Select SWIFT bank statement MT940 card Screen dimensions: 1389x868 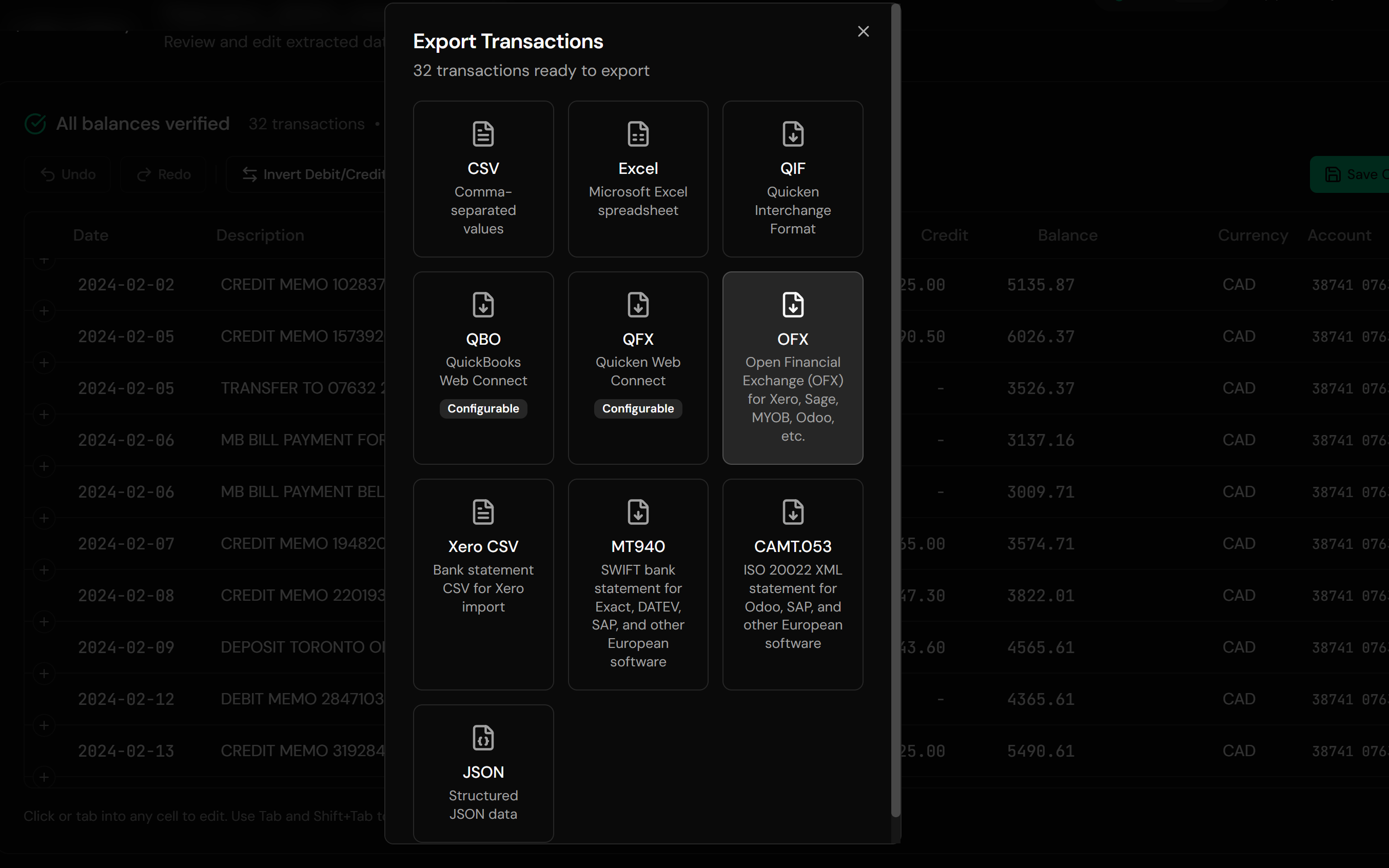[x=638, y=584]
